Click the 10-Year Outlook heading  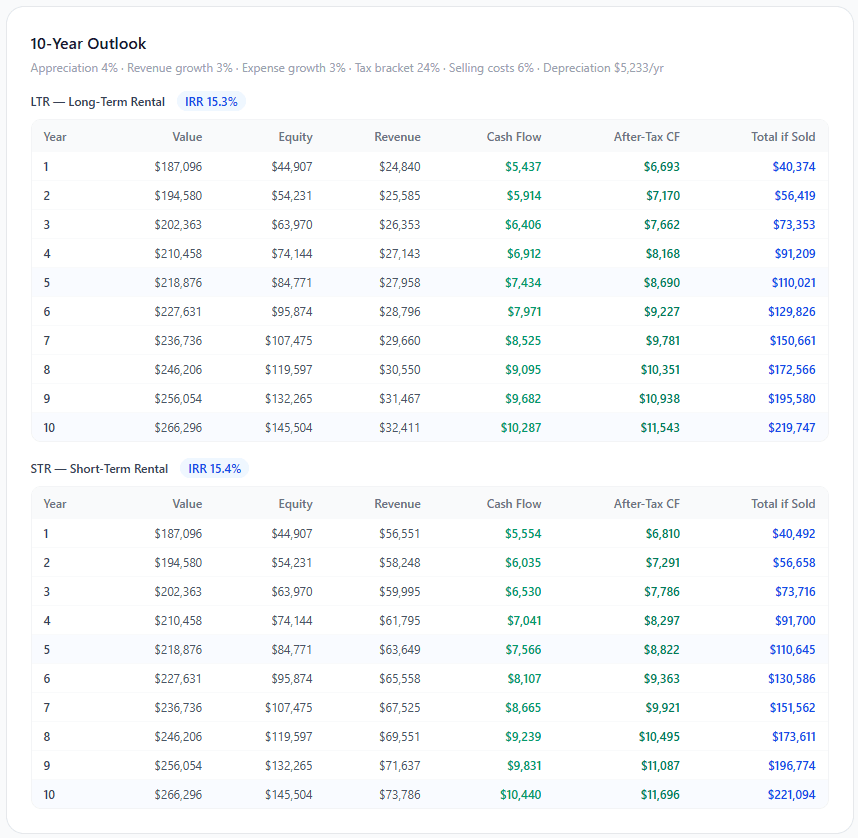pyautogui.click(x=88, y=44)
